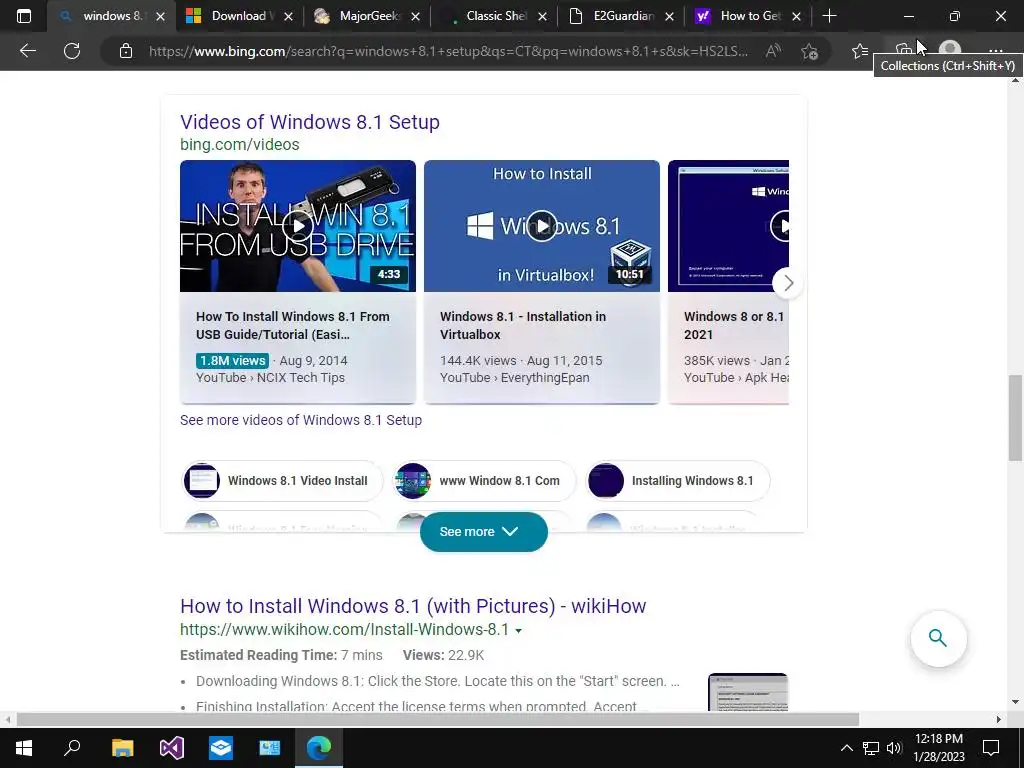1024x768 pixels.
Task: Click the 1.8M views badge
Action: pos(232,360)
